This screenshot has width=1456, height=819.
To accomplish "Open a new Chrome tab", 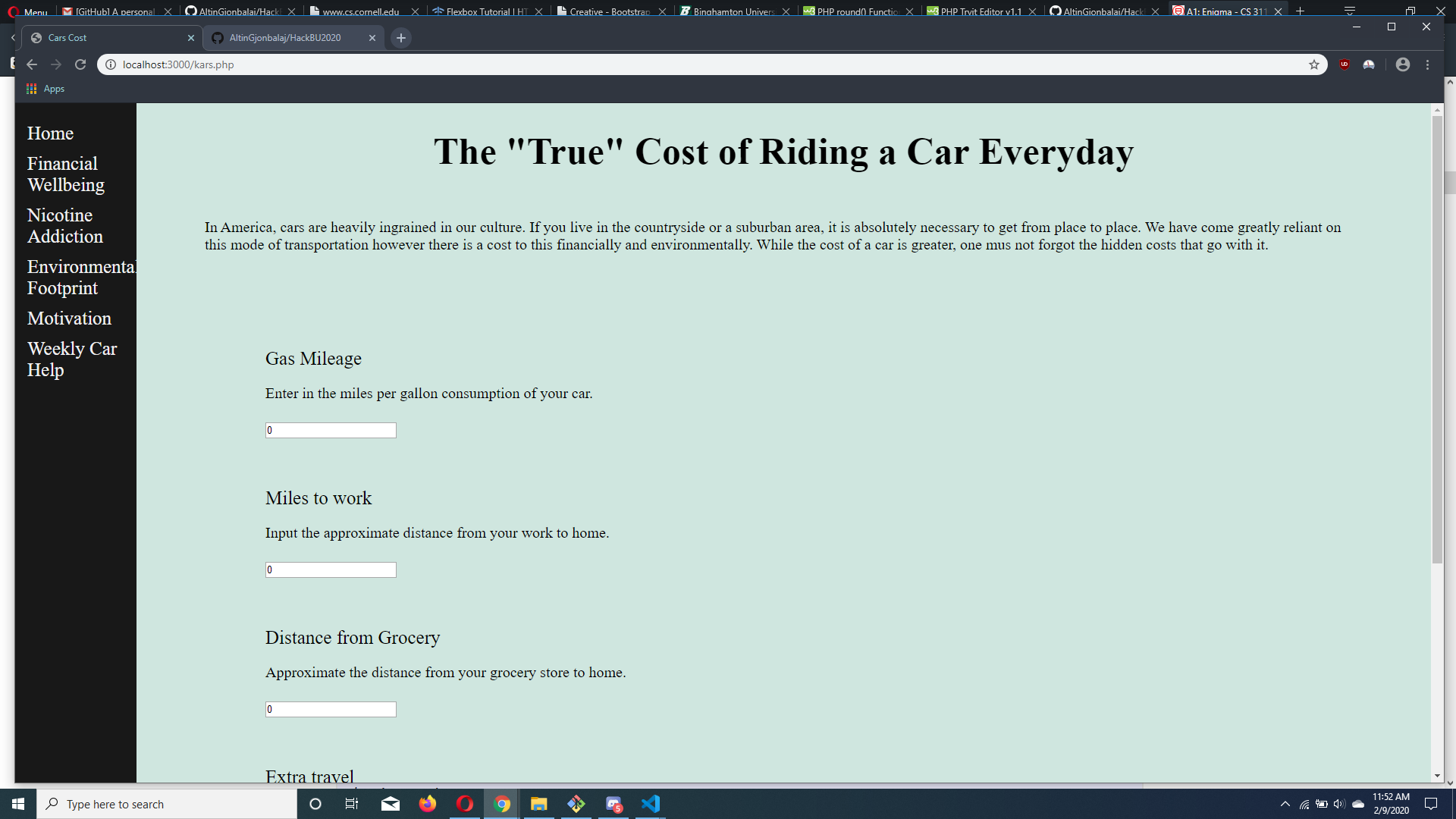I will click(401, 38).
